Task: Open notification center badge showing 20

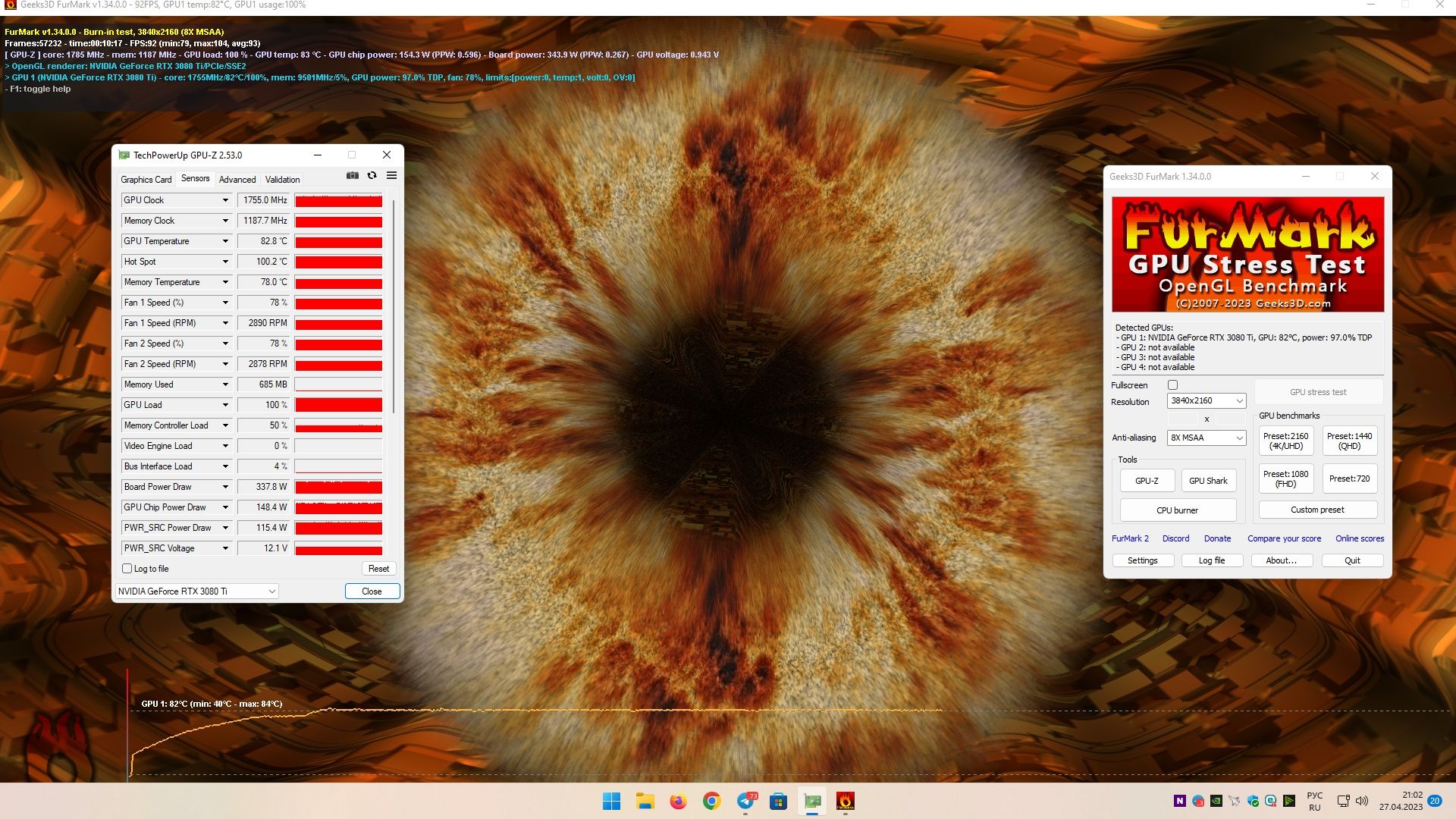Action: coord(1435,801)
